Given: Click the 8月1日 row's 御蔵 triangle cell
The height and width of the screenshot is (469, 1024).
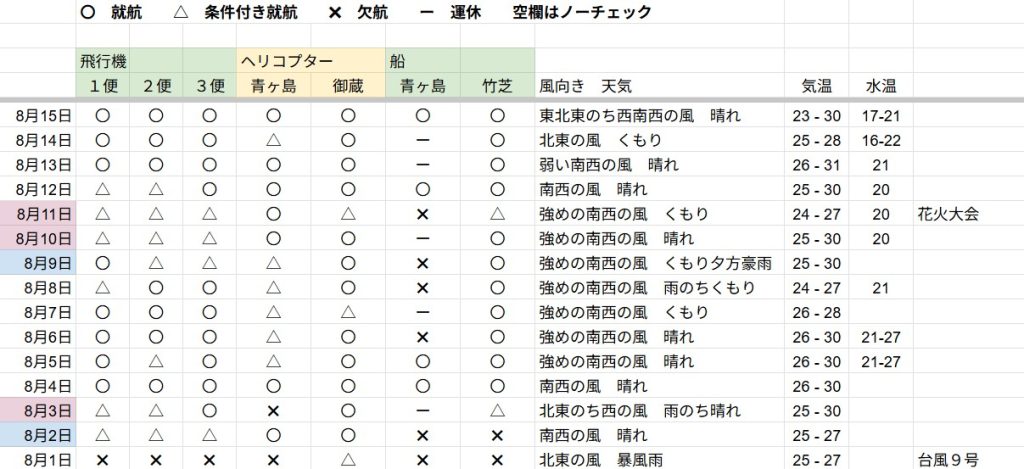Looking at the screenshot, I should pyautogui.click(x=348, y=460).
